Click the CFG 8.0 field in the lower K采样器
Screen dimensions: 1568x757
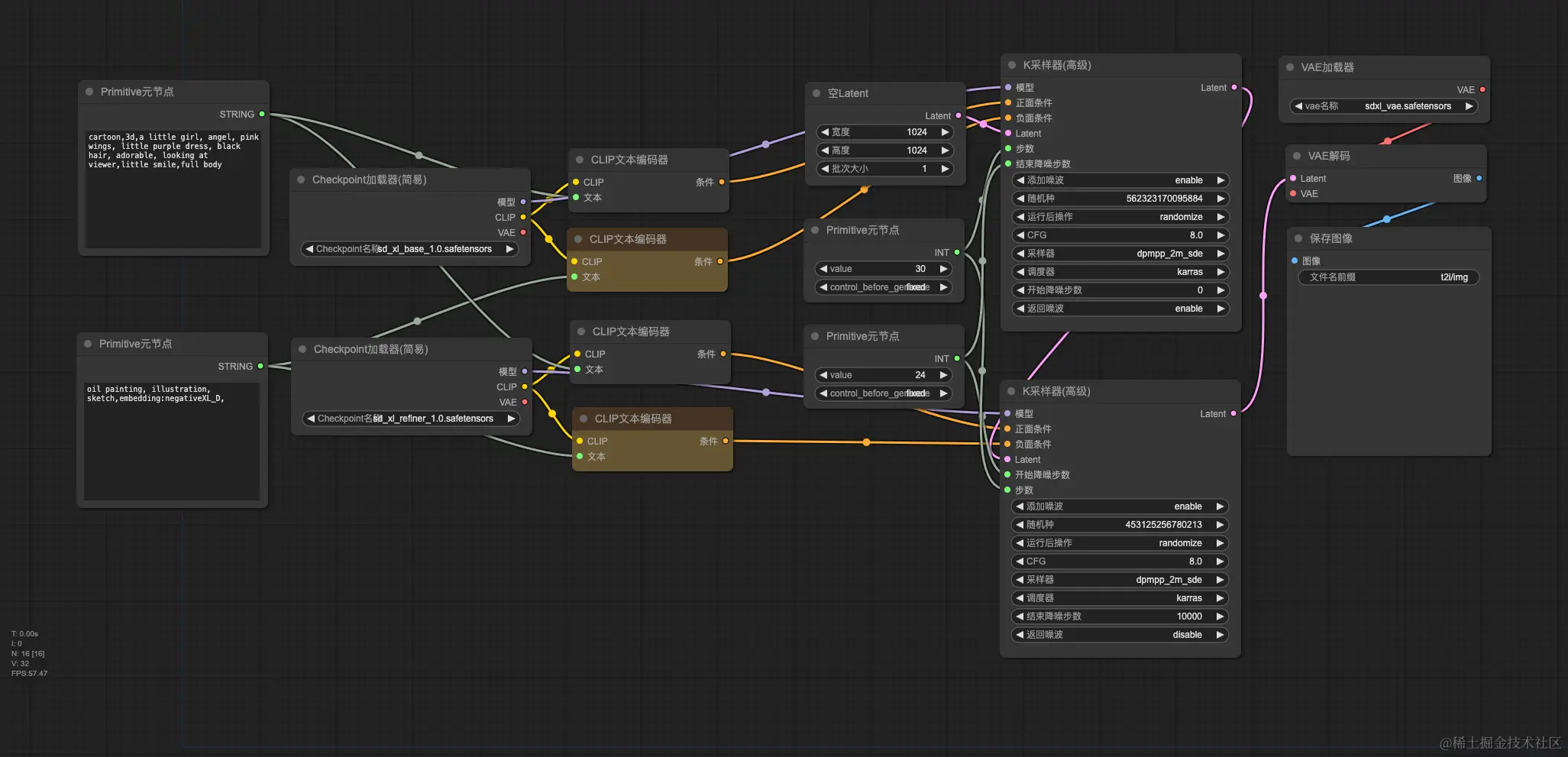1120,561
